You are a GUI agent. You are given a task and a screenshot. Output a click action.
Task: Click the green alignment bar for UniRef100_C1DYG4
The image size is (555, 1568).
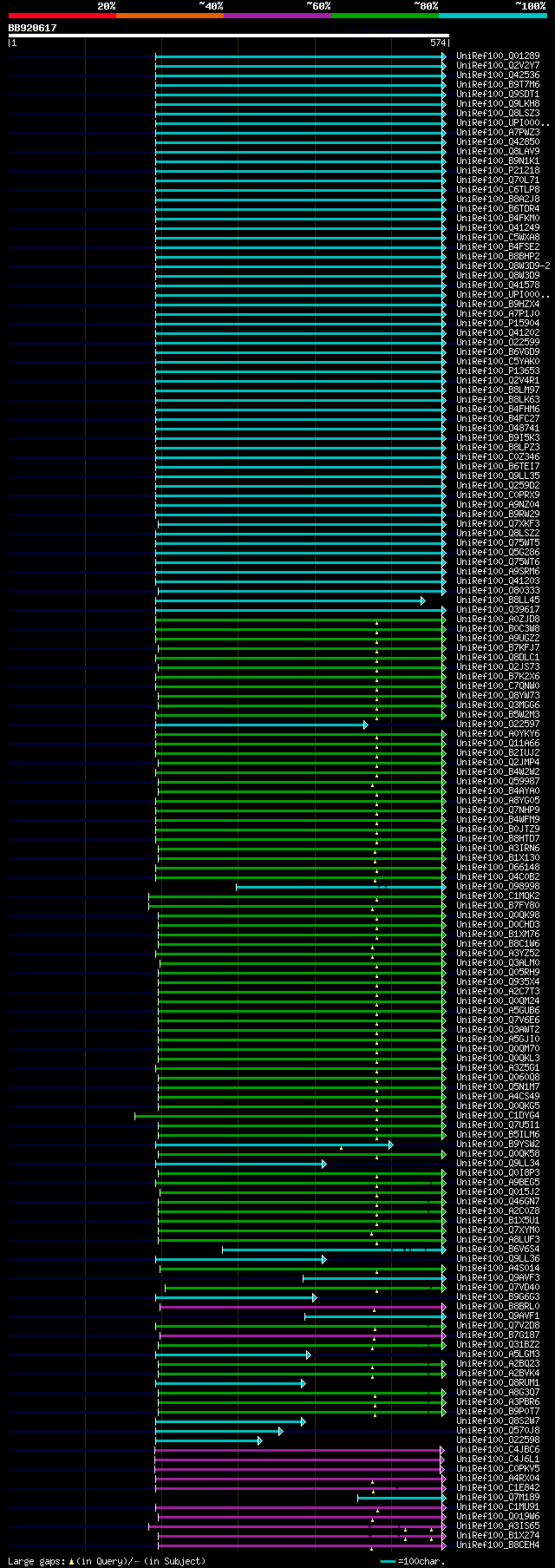click(x=291, y=1116)
